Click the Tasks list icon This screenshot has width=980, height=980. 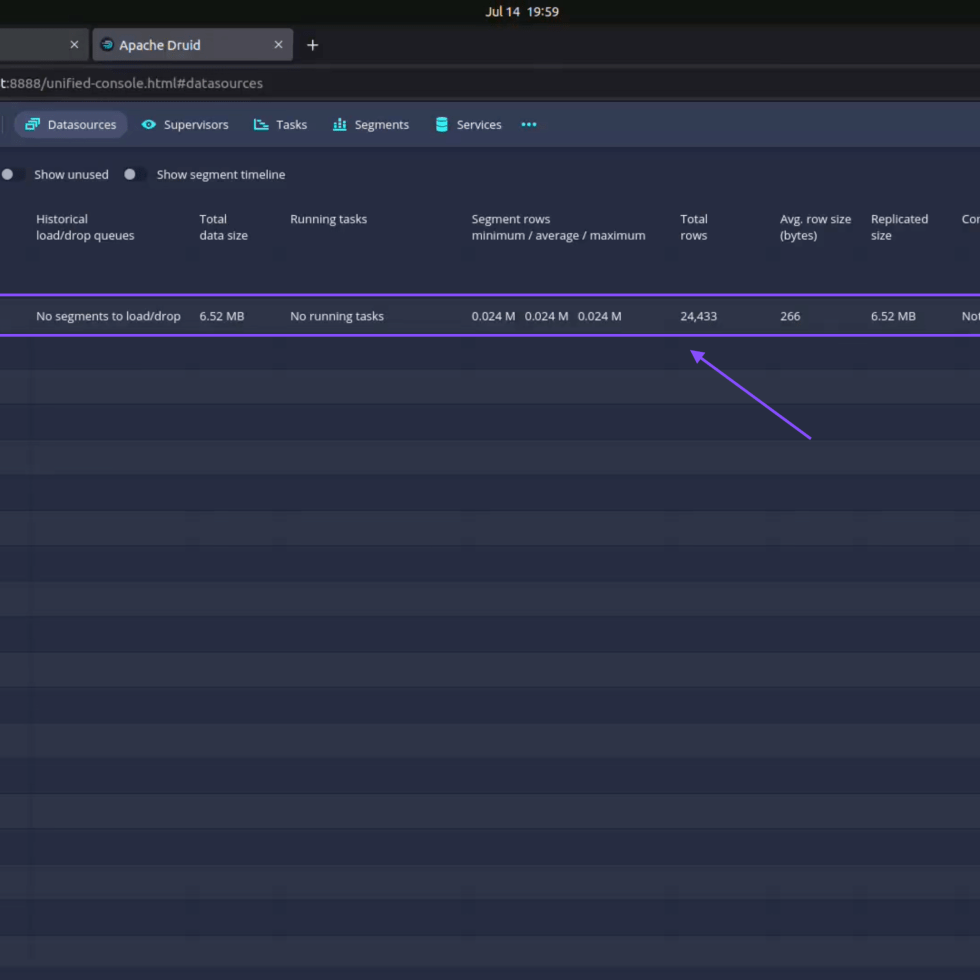[261, 125]
